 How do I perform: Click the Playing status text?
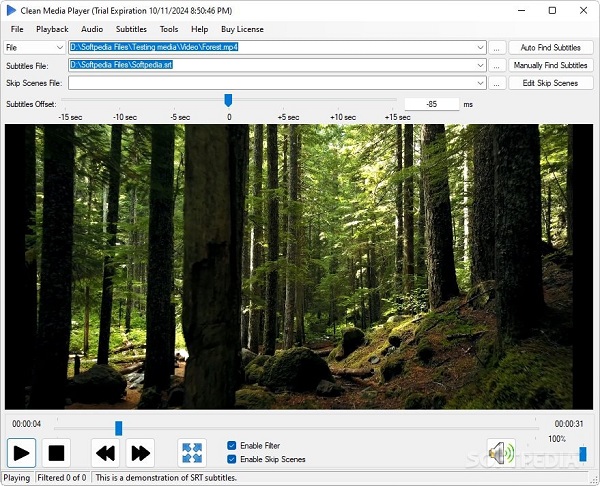[x=17, y=478]
